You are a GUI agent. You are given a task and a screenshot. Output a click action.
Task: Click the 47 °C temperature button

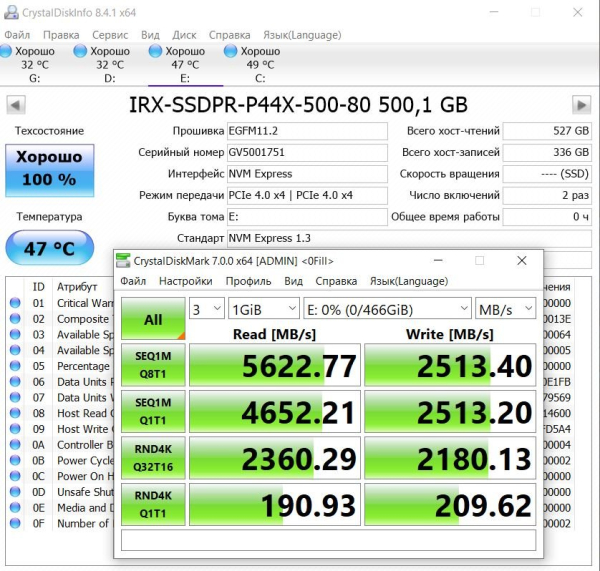[49, 248]
